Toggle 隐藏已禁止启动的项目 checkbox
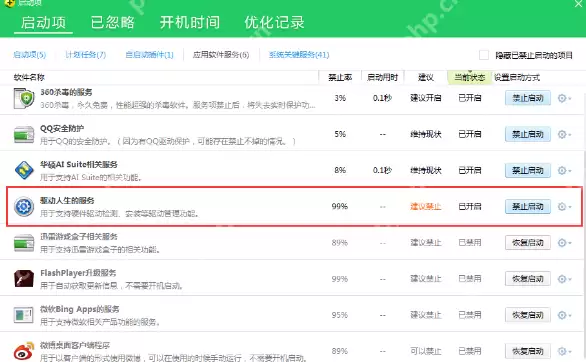The width and height of the screenshot is (586, 362). pyautogui.click(x=484, y=55)
